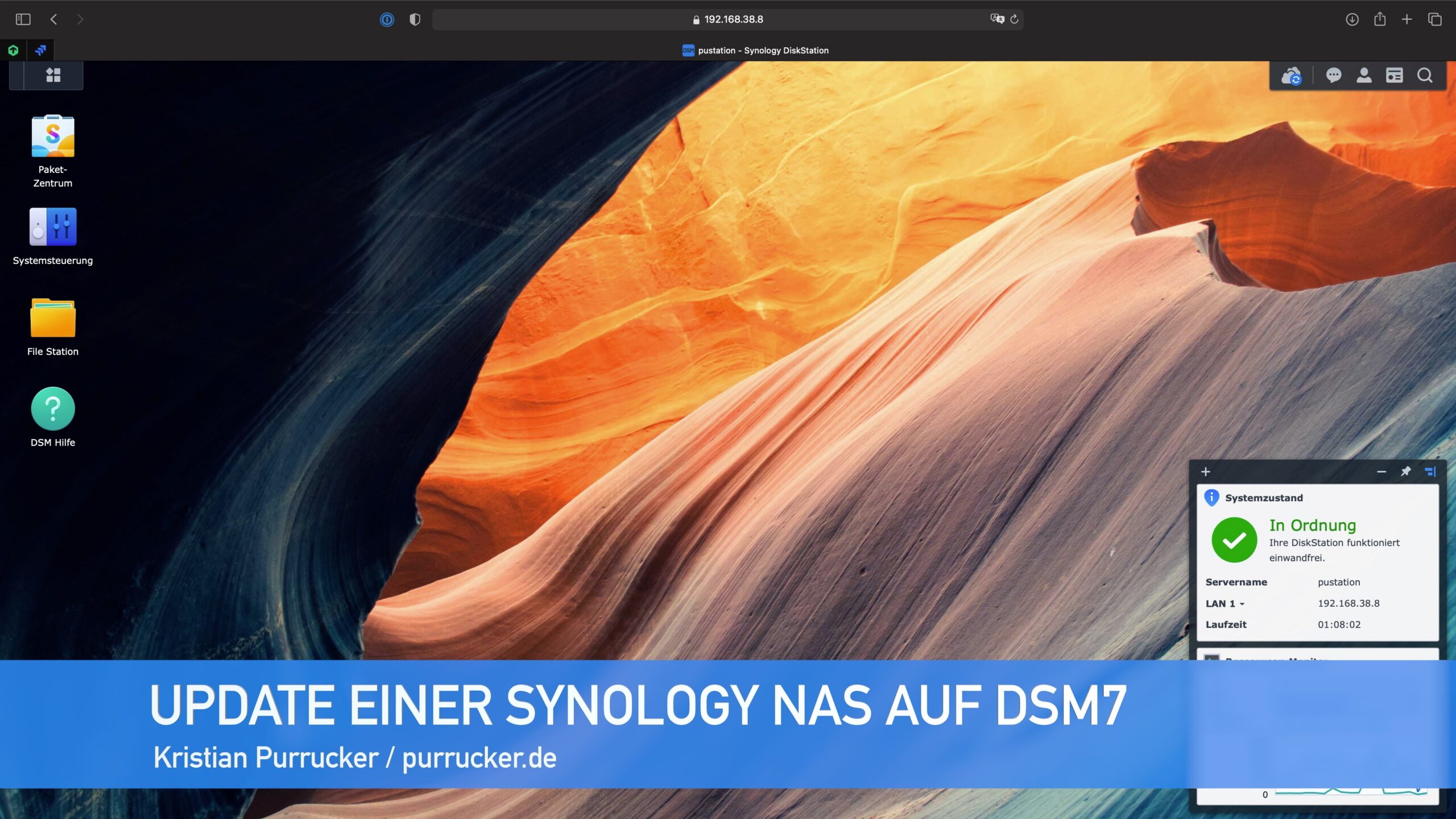Switch to the green pinned tab

click(x=13, y=50)
